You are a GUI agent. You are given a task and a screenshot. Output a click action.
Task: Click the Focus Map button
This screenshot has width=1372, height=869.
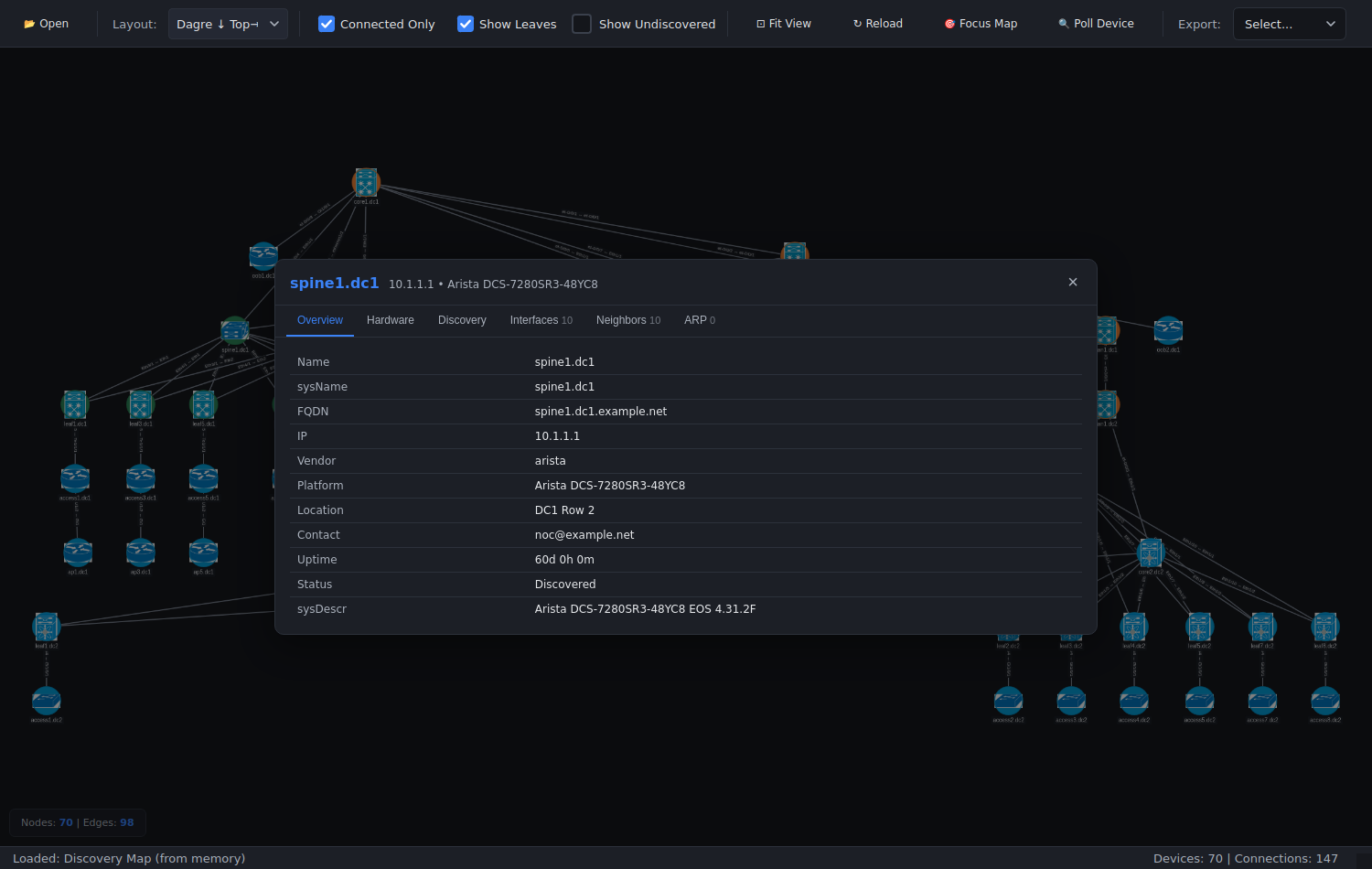pos(981,24)
